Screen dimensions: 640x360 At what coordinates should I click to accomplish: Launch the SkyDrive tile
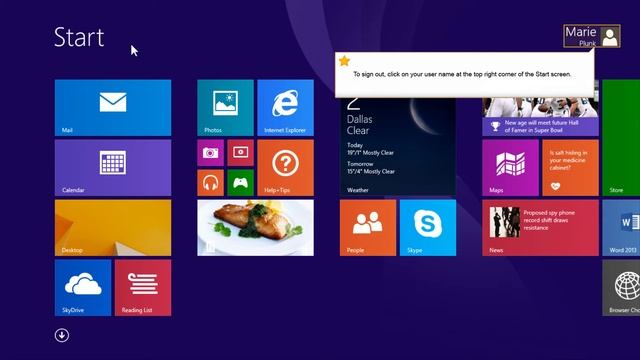click(83, 288)
